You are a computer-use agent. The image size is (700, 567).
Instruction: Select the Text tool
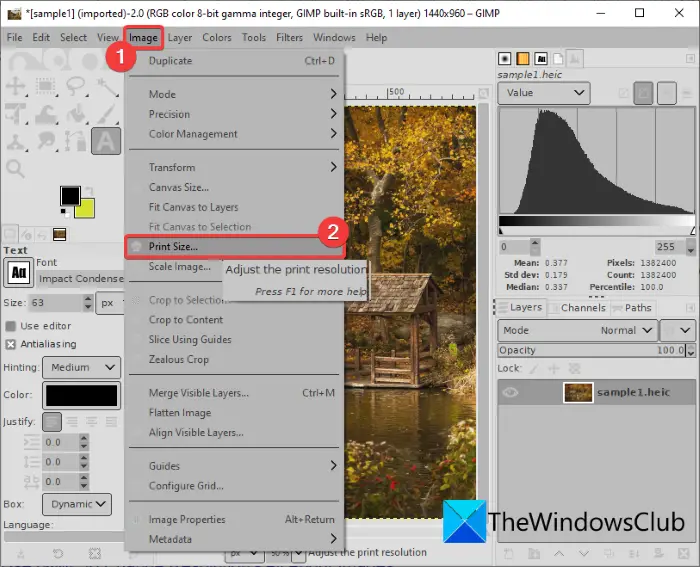[106, 141]
